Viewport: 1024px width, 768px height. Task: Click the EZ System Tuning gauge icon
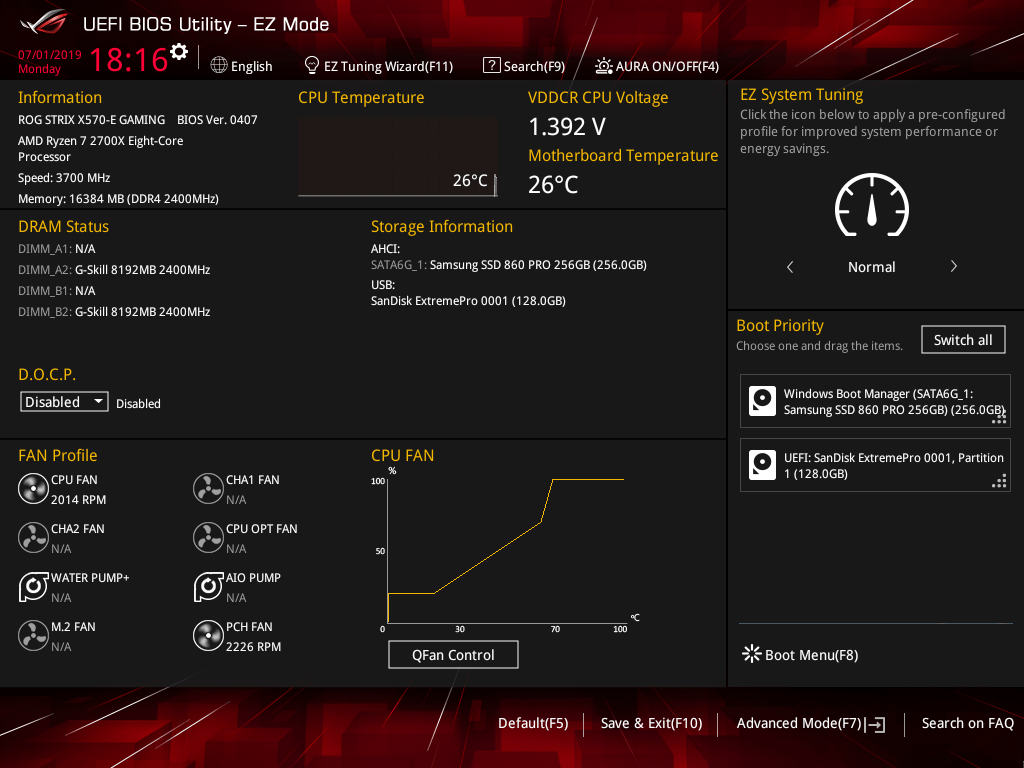pos(872,205)
